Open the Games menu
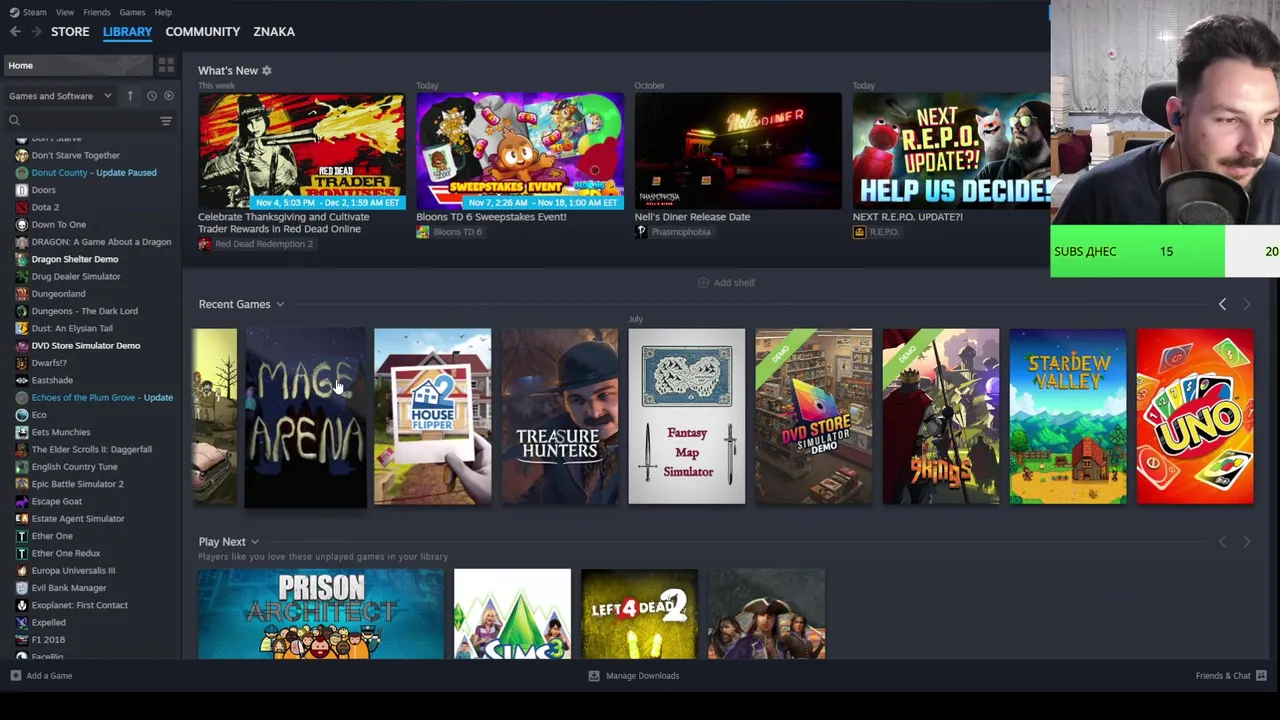This screenshot has width=1280, height=720. [132, 12]
